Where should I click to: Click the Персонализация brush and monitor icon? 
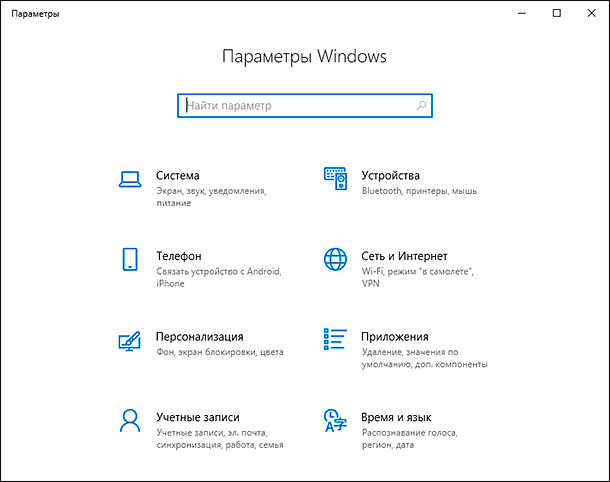pyautogui.click(x=130, y=341)
